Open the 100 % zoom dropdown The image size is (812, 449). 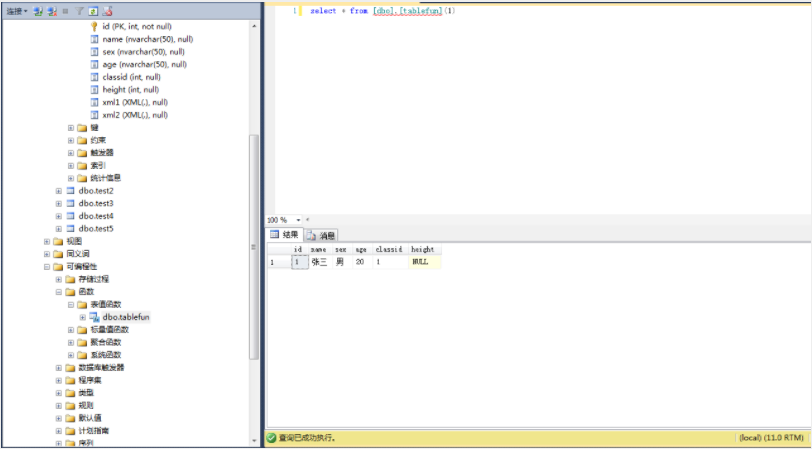(298, 220)
